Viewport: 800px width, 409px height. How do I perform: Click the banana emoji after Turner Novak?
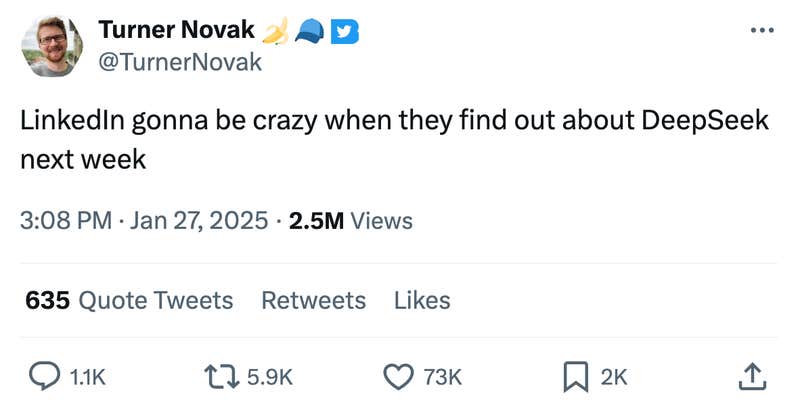(x=276, y=32)
